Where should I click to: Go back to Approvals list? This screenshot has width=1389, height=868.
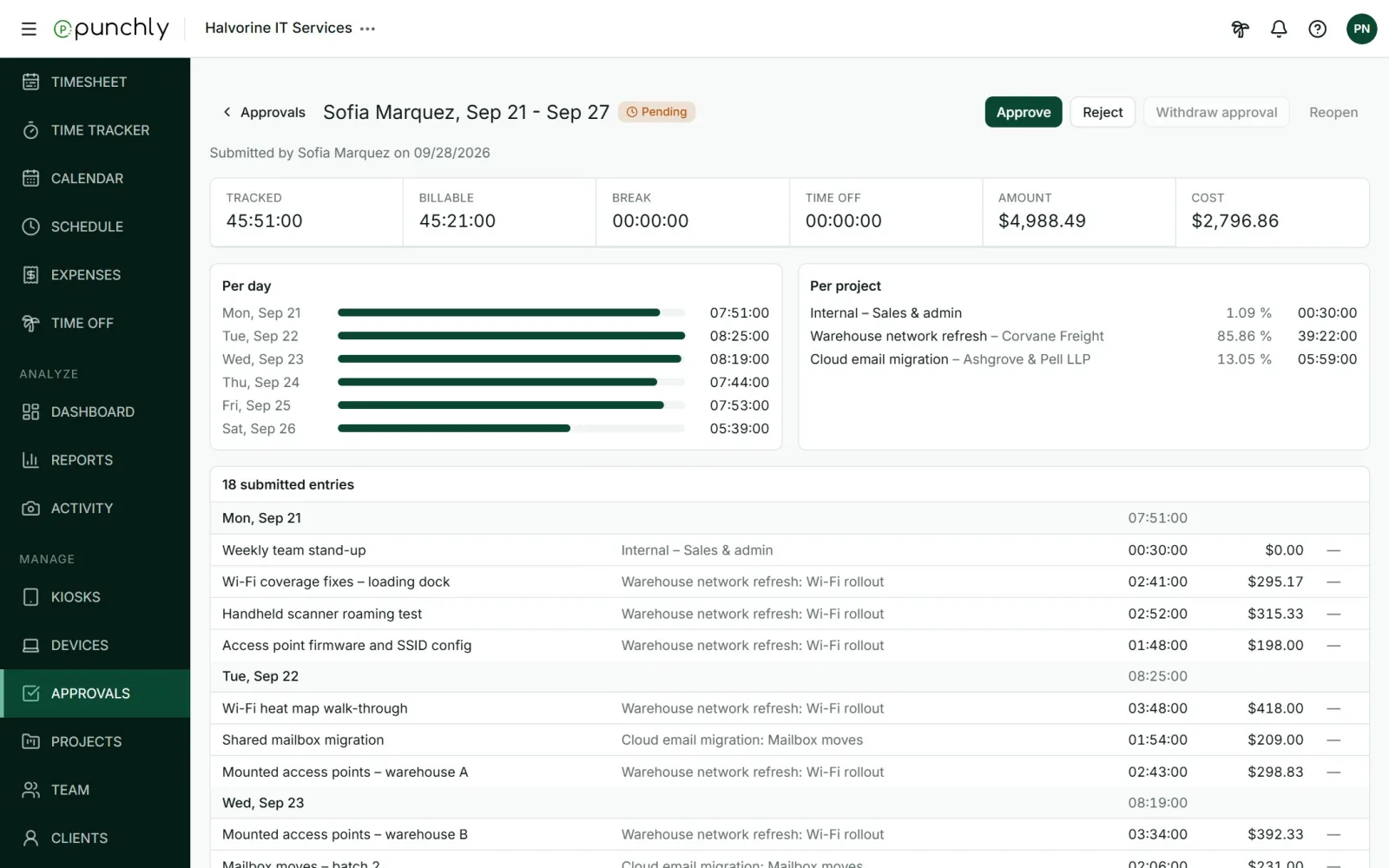click(x=264, y=112)
